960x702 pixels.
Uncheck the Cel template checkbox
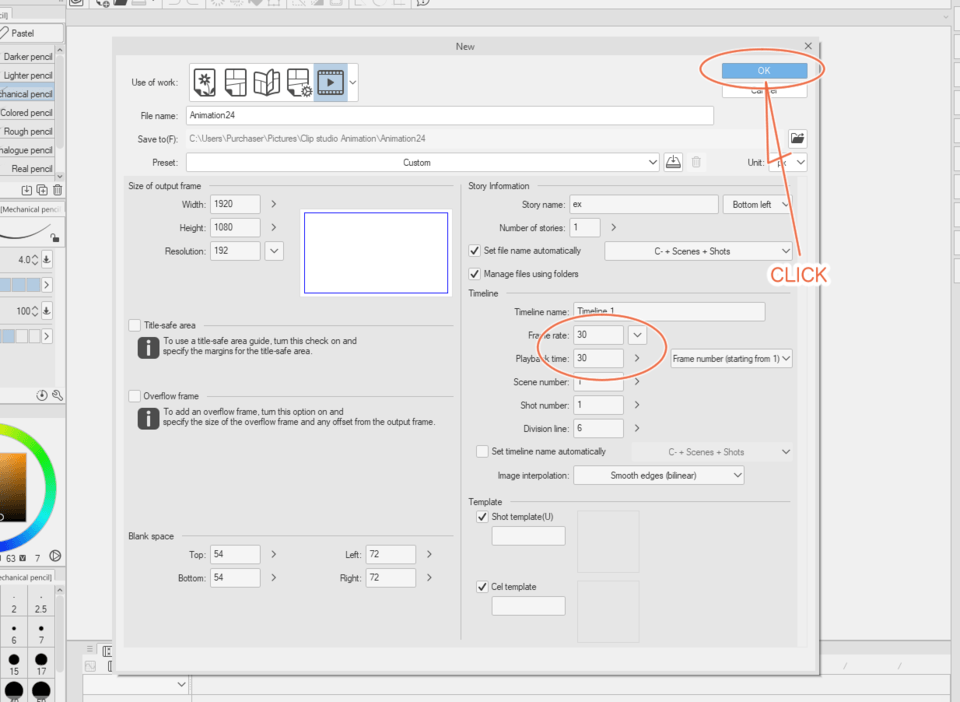pyautogui.click(x=482, y=586)
